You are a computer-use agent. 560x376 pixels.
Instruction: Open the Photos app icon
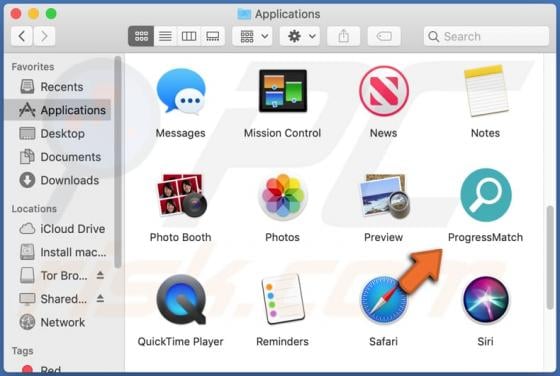point(282,196)
